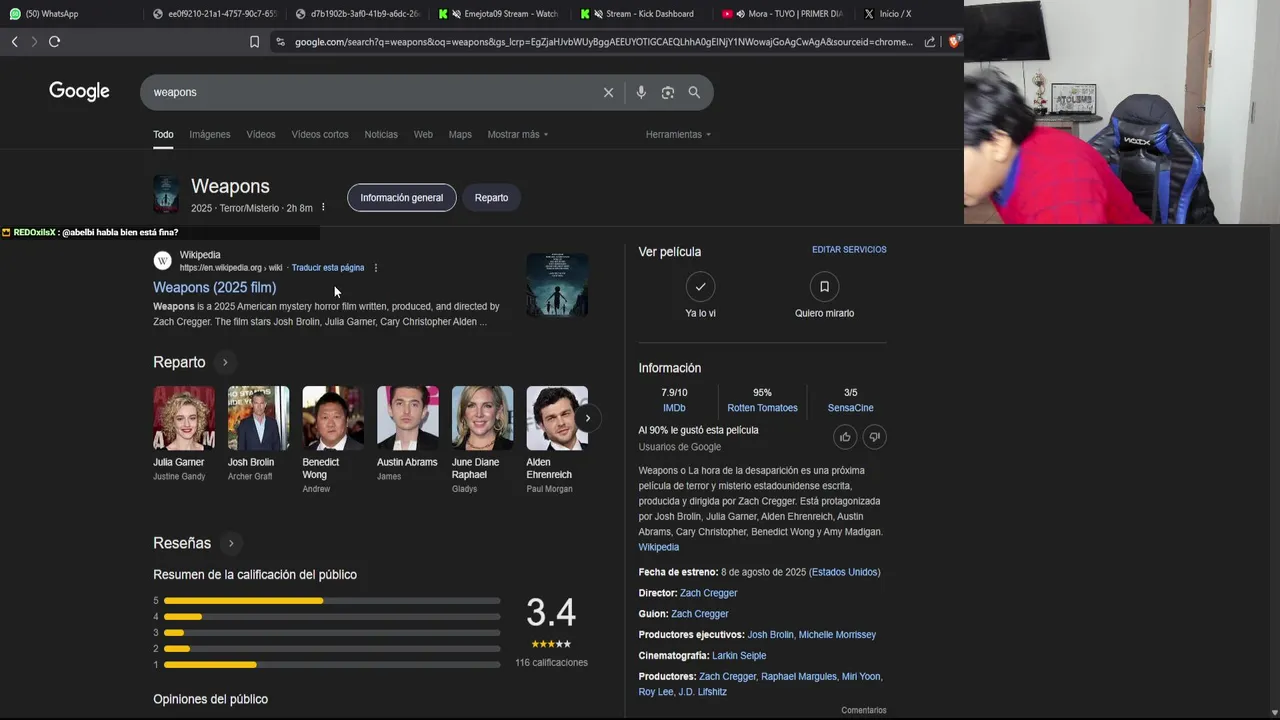Start voice search microphone icon

point(641,92)
